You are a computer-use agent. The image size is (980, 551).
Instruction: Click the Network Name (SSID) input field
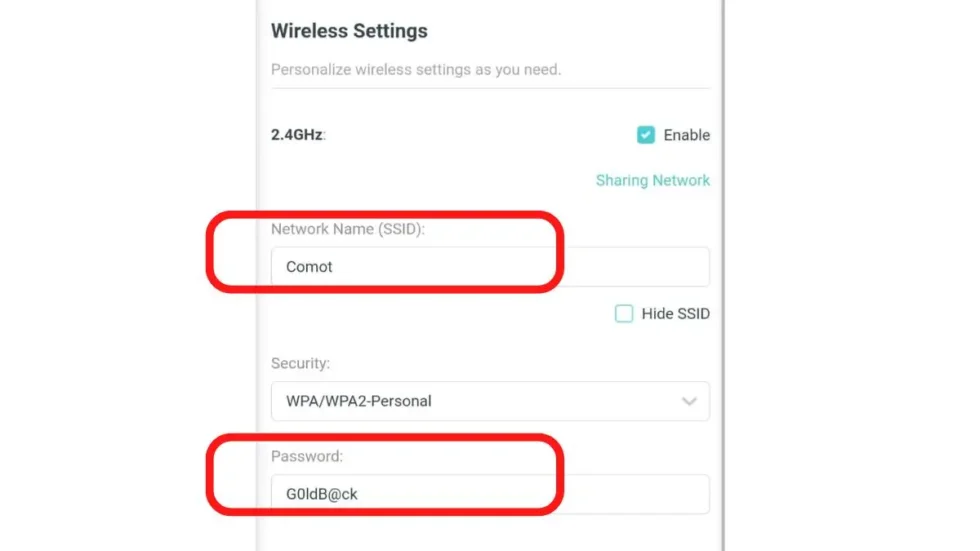click(x=490, y=267)
